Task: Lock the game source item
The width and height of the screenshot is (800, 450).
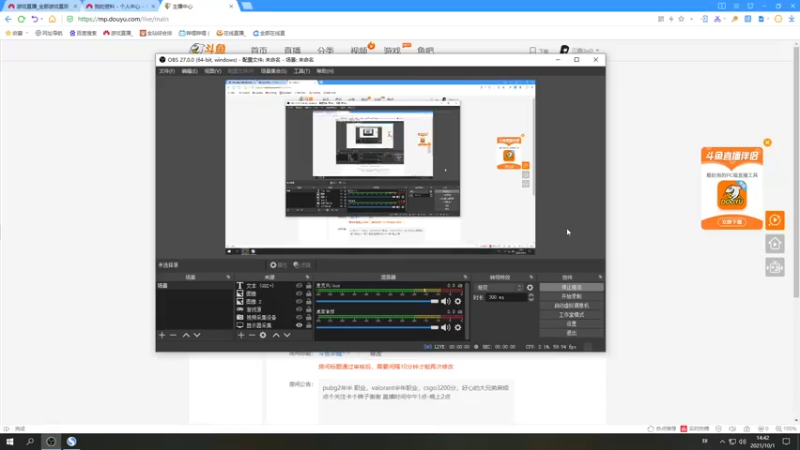Action: 309,309
